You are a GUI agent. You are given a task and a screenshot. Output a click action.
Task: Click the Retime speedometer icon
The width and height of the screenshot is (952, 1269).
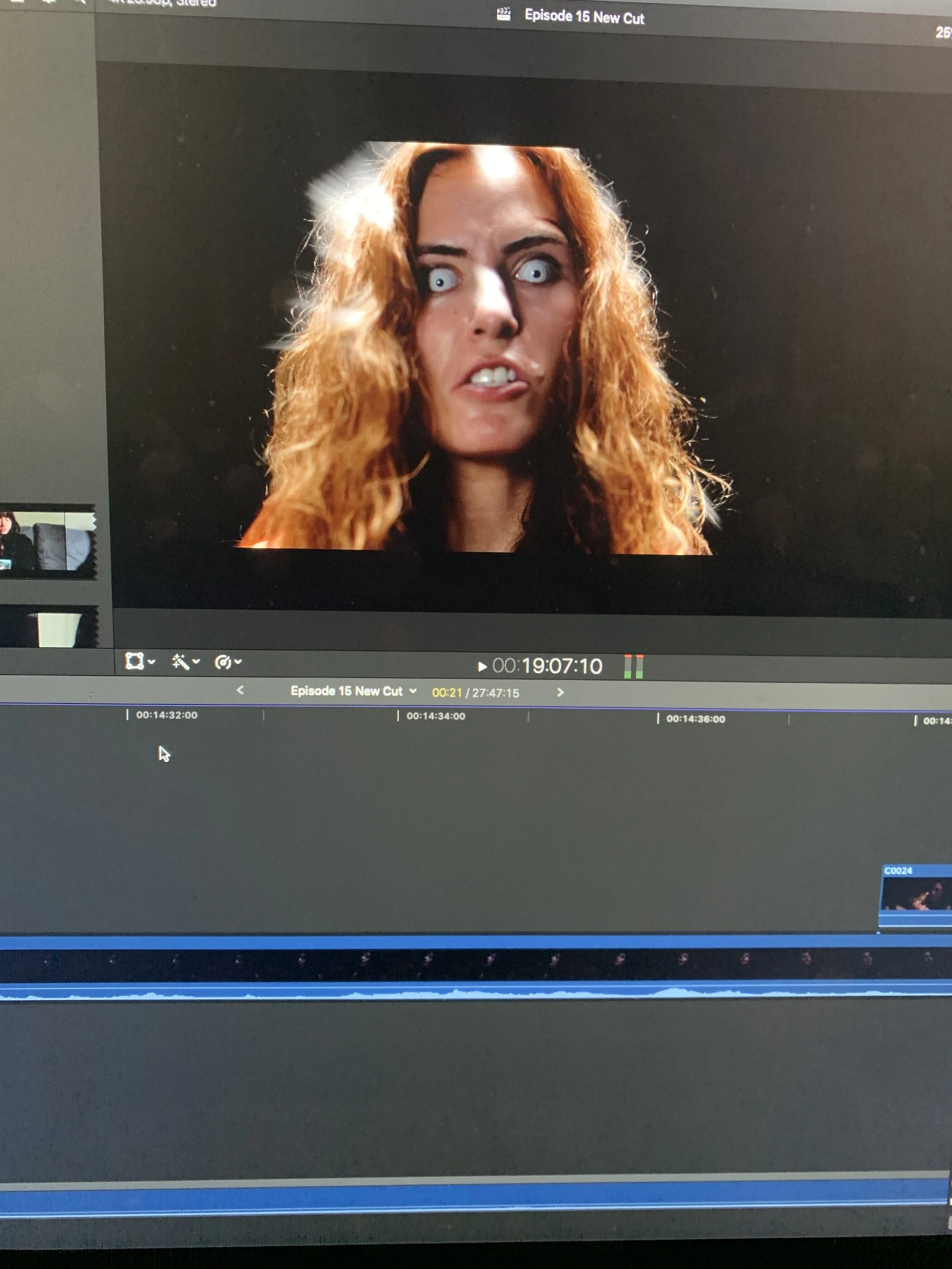click(x=223, y=662)
